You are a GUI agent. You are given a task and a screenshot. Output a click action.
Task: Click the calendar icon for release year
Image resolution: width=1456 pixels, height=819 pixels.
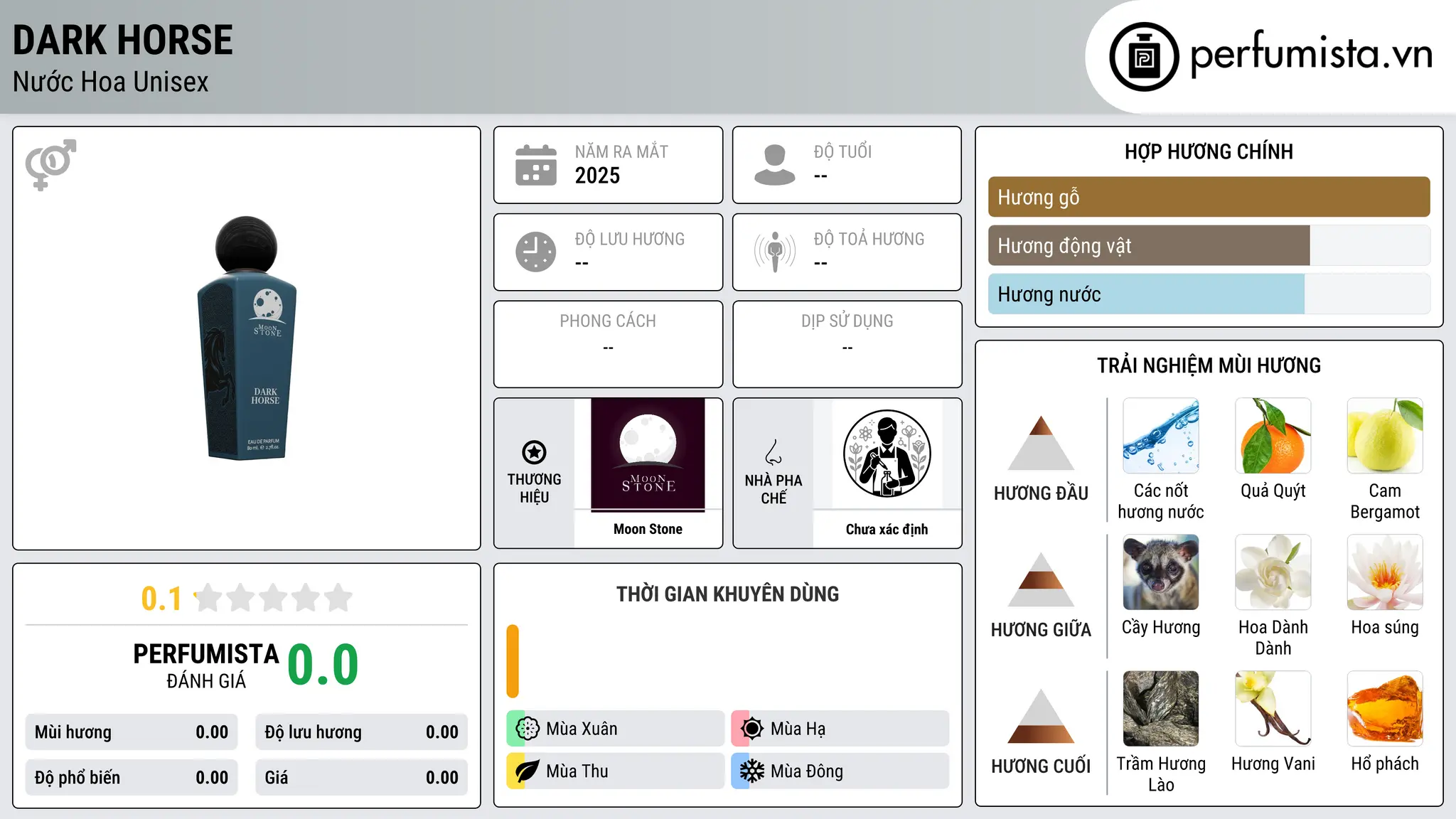point(536,165)
